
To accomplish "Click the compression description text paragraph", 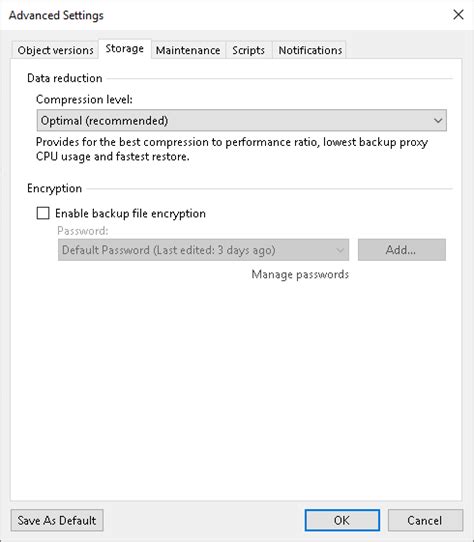I will pyautogui.click(x=232, y=149).
